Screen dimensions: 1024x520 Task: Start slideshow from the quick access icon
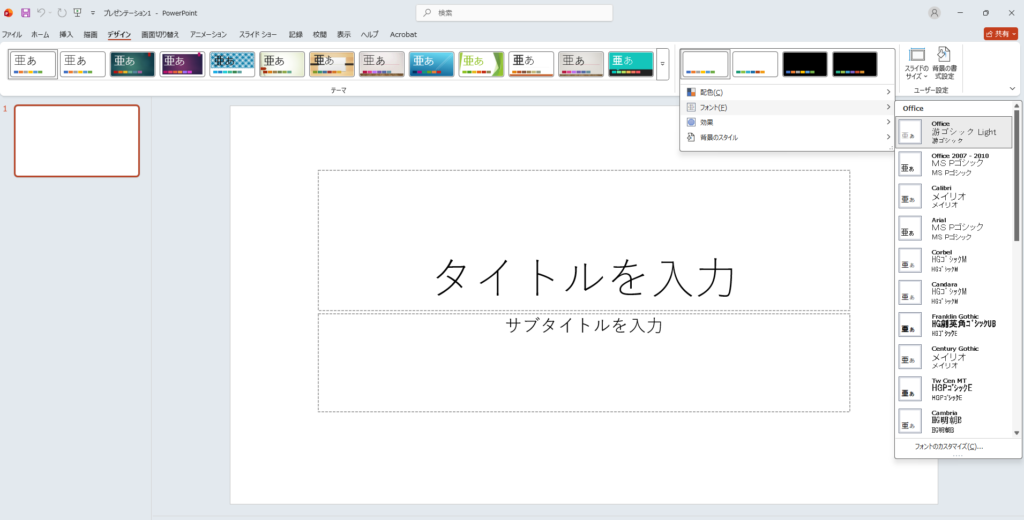77,13
